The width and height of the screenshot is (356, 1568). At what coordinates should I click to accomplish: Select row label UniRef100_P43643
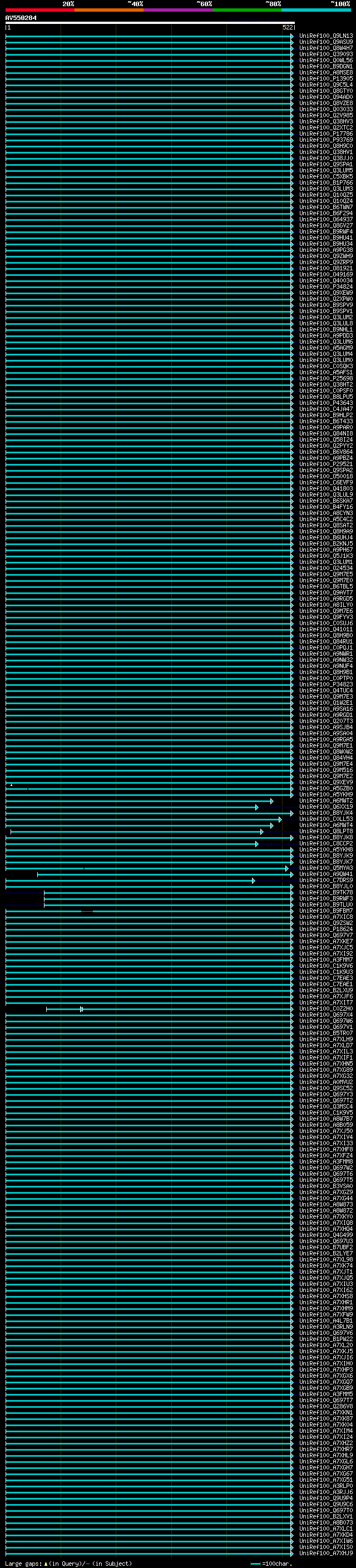point(325,403)
